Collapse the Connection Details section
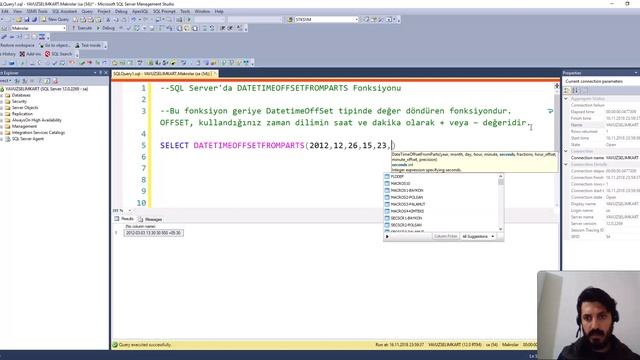Screen dimensions: 640x360 (x=566, y=164)
